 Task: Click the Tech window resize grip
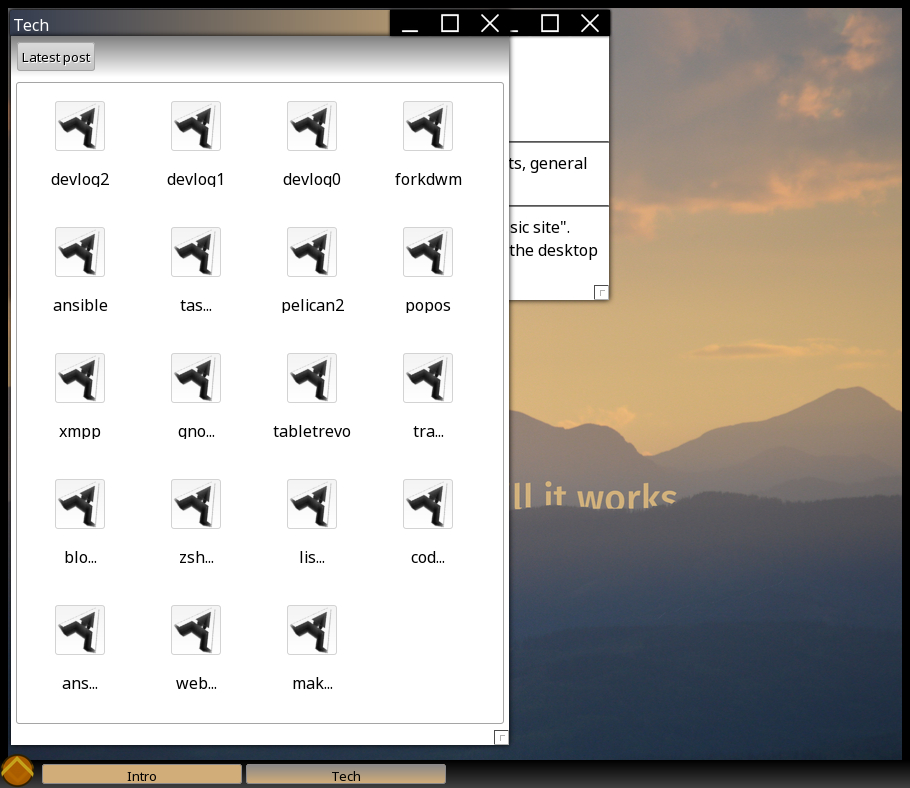[x=501, y=737]
